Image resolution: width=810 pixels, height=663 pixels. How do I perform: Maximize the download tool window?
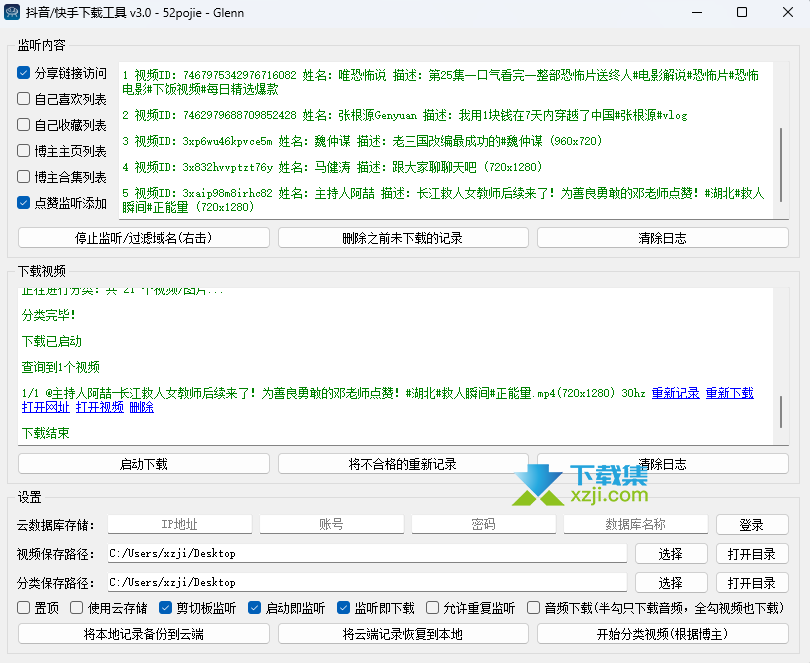(x=742, y=12)
